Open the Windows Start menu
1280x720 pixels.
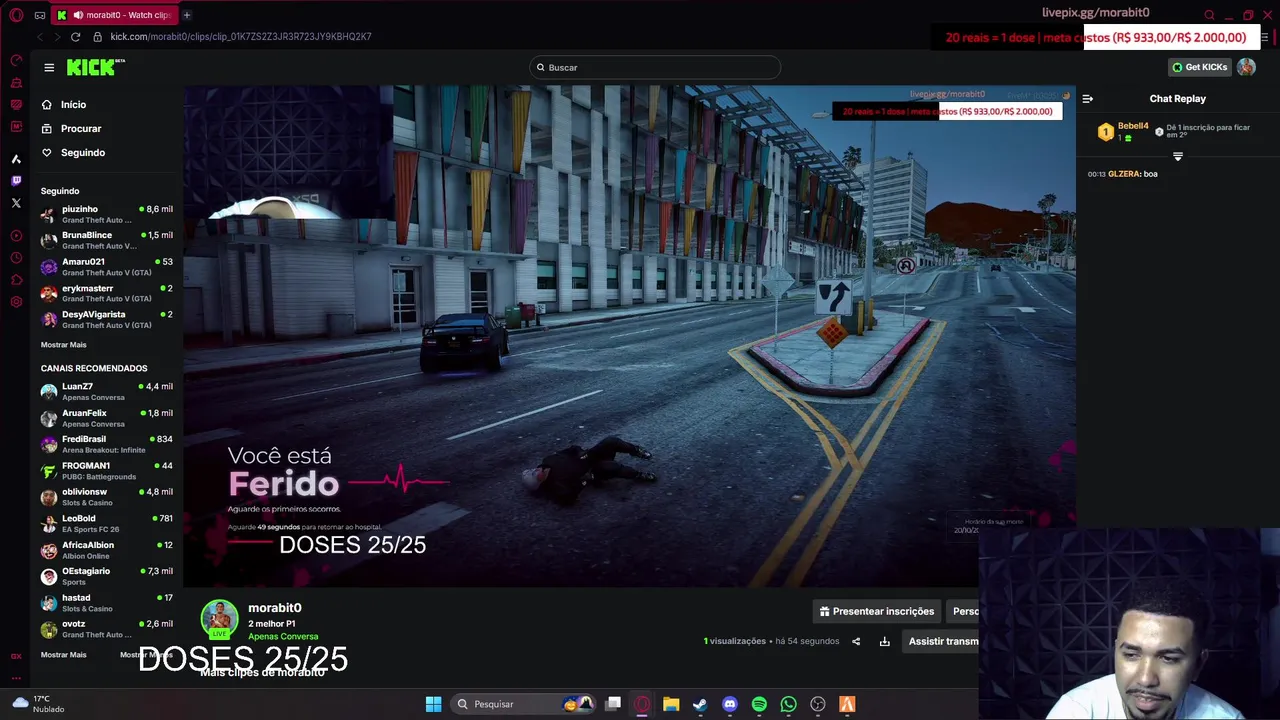point(433,704)
